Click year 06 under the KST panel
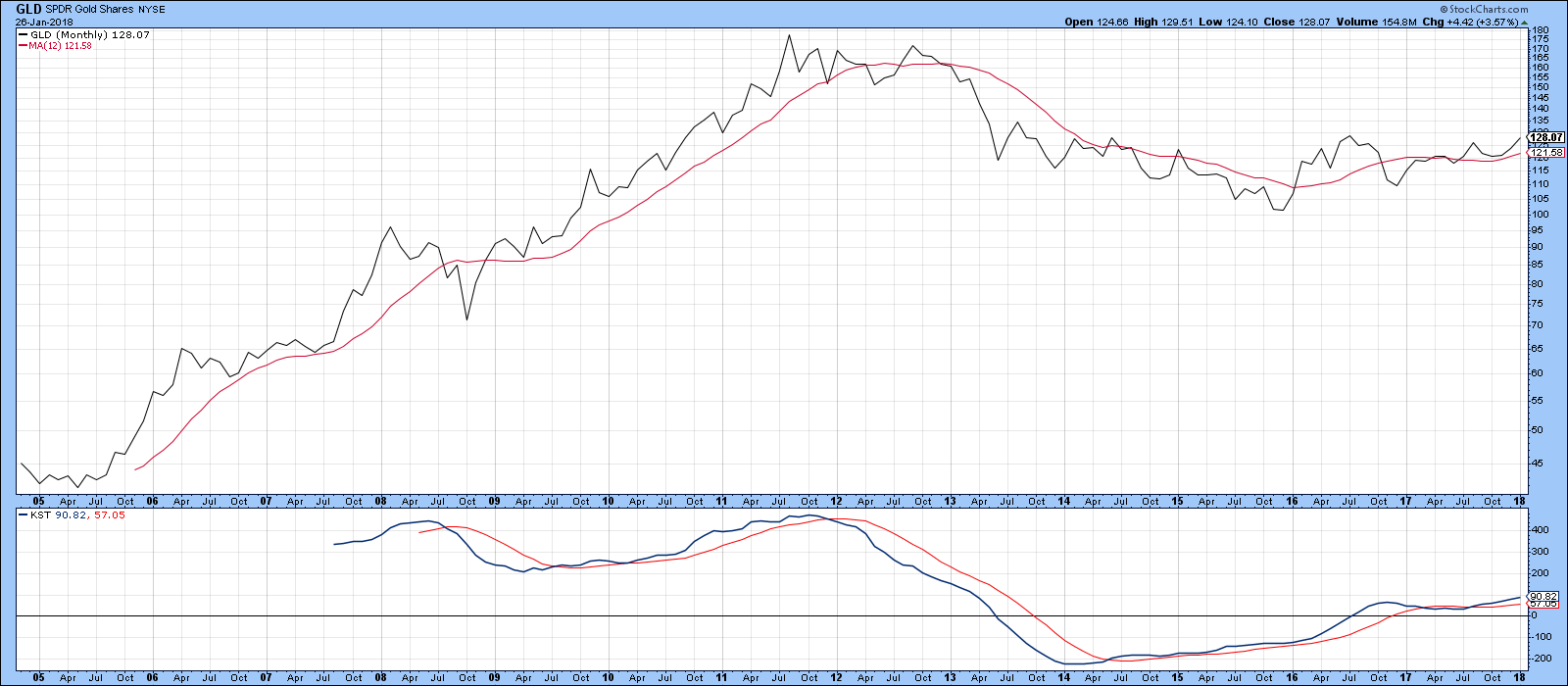 coord(152,678)
